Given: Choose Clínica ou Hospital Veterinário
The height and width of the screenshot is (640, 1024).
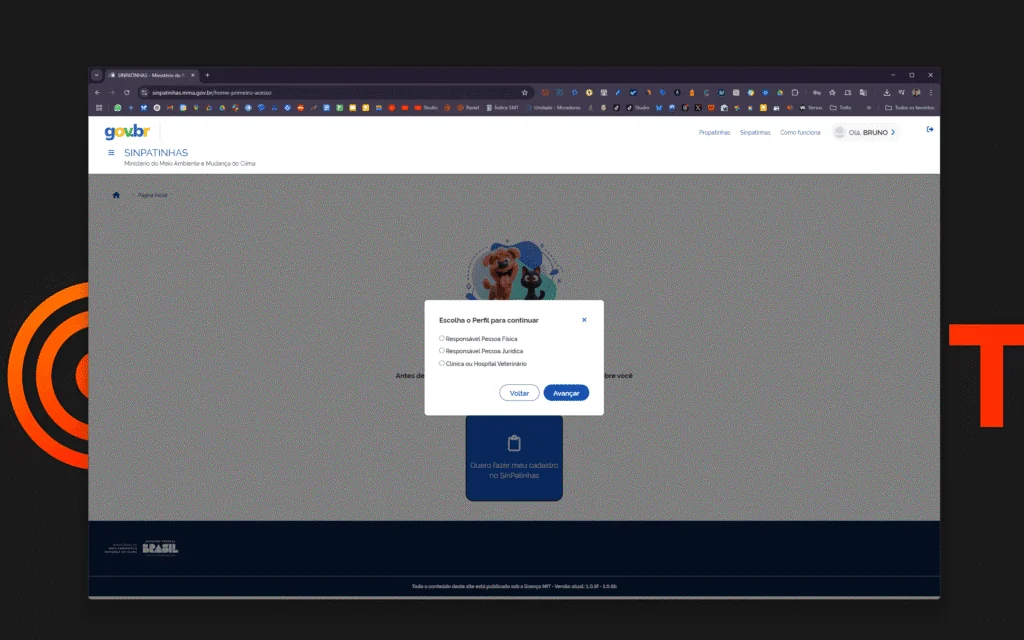Looking at the screenshot, I should (x=442, y=363).
